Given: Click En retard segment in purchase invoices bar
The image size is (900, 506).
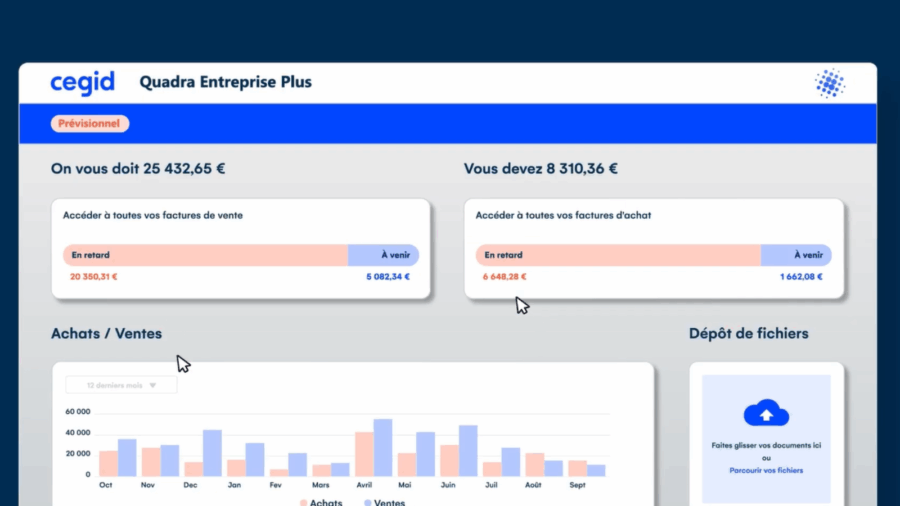Looking at the screenshot, I should click(x=618, y=255).
